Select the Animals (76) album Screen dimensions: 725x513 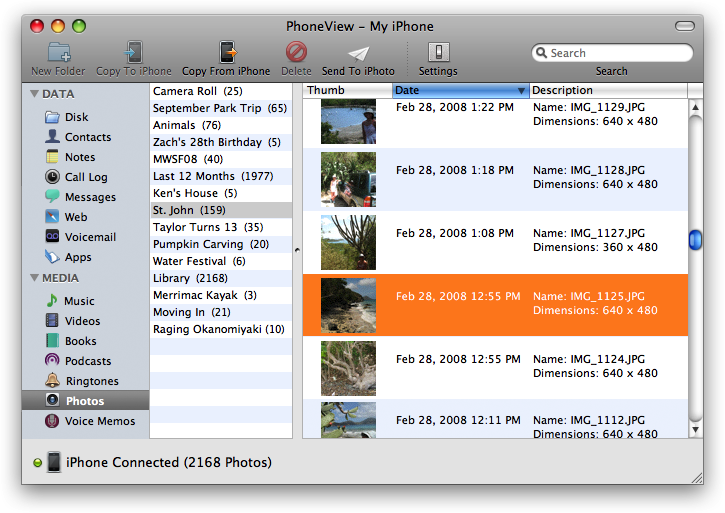[x=221, y=125]
